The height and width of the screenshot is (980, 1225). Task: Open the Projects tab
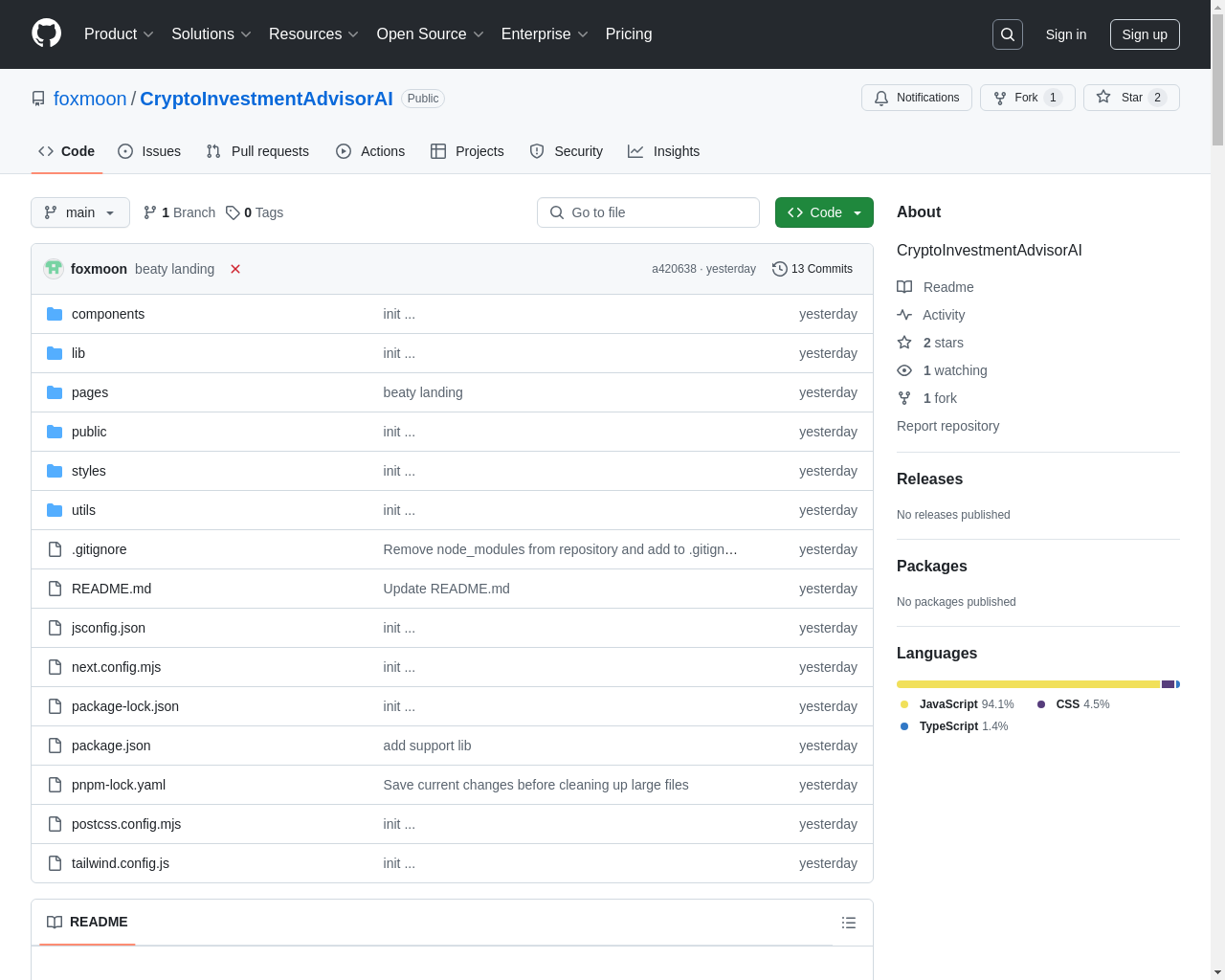coord(467,151)
